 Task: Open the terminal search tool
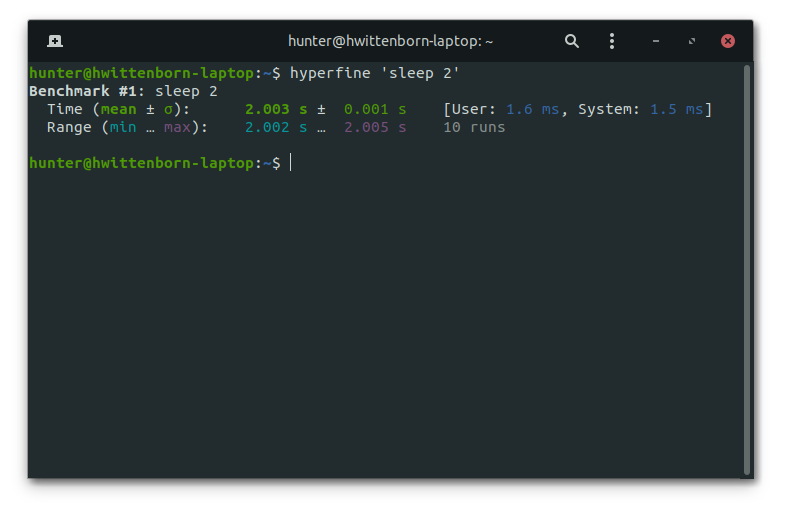pos(572,41)
